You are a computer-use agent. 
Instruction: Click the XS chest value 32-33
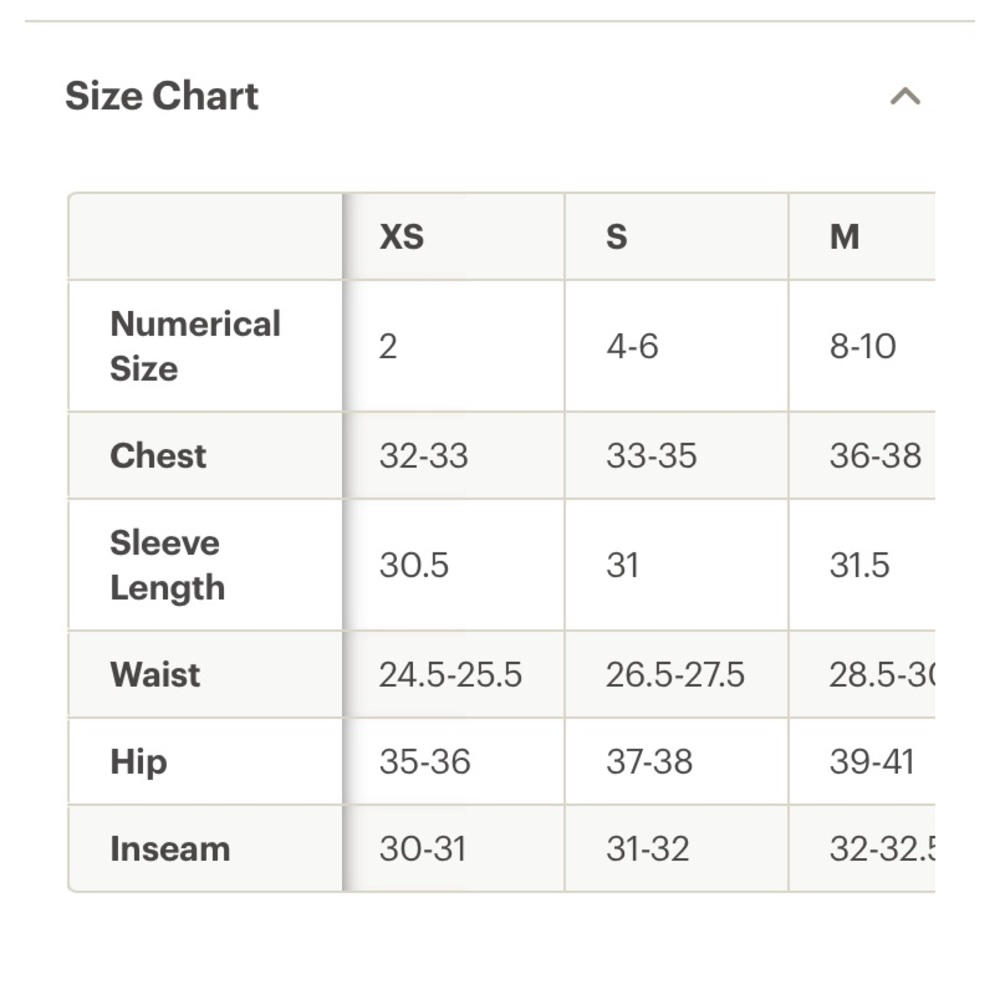tap(423, 455)
